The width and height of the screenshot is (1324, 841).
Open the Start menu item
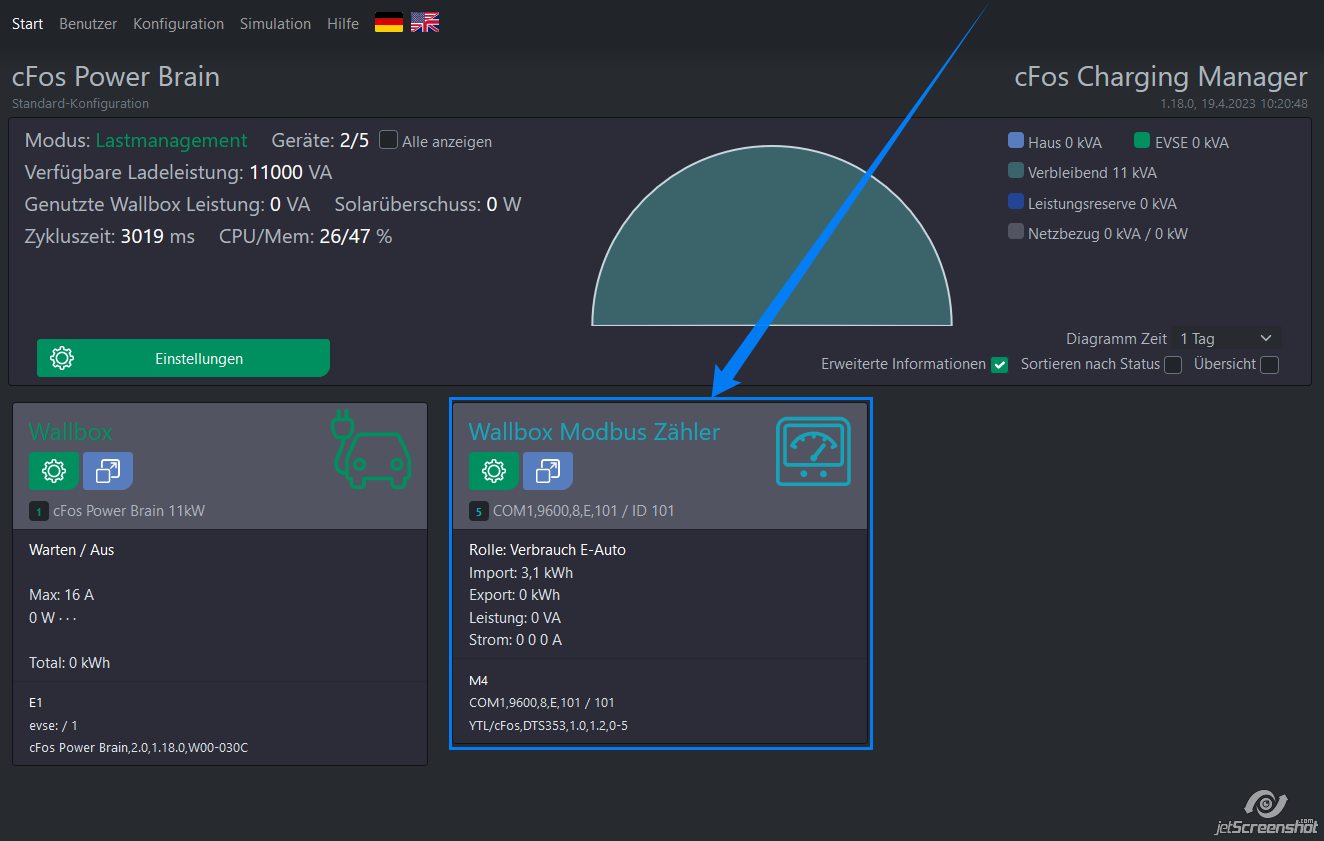pyautogui.click(x=28, y=23)
